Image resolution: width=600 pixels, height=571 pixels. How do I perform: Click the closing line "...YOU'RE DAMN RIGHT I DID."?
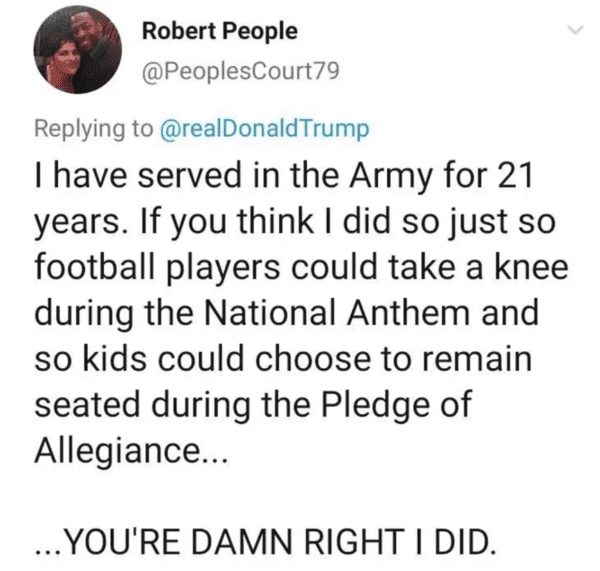[x=264, y=541]
